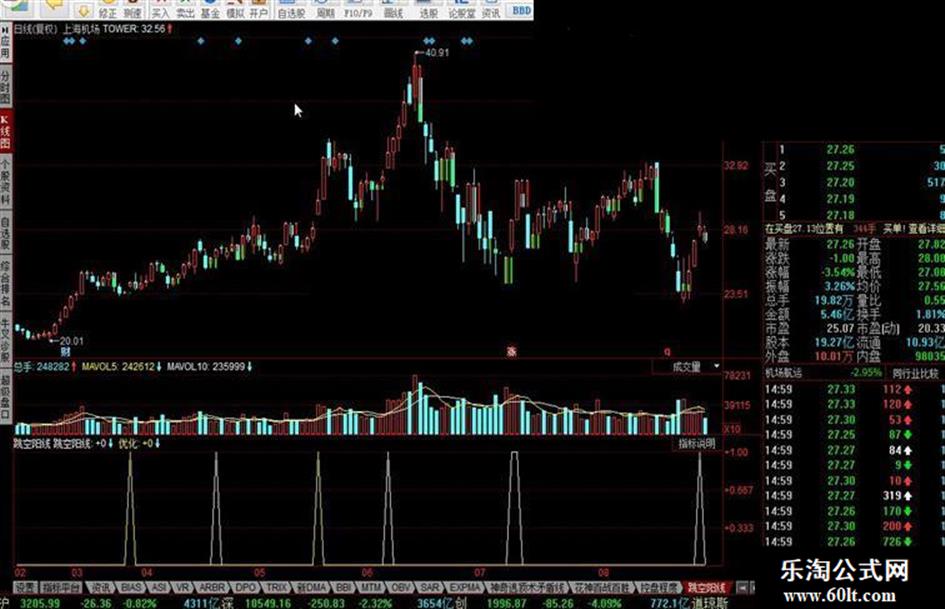This screenshot has width=945, height=609.
Task: Select the 控盘程度 indicator tab
Action: pyautogui.click(x=659, y=587)
